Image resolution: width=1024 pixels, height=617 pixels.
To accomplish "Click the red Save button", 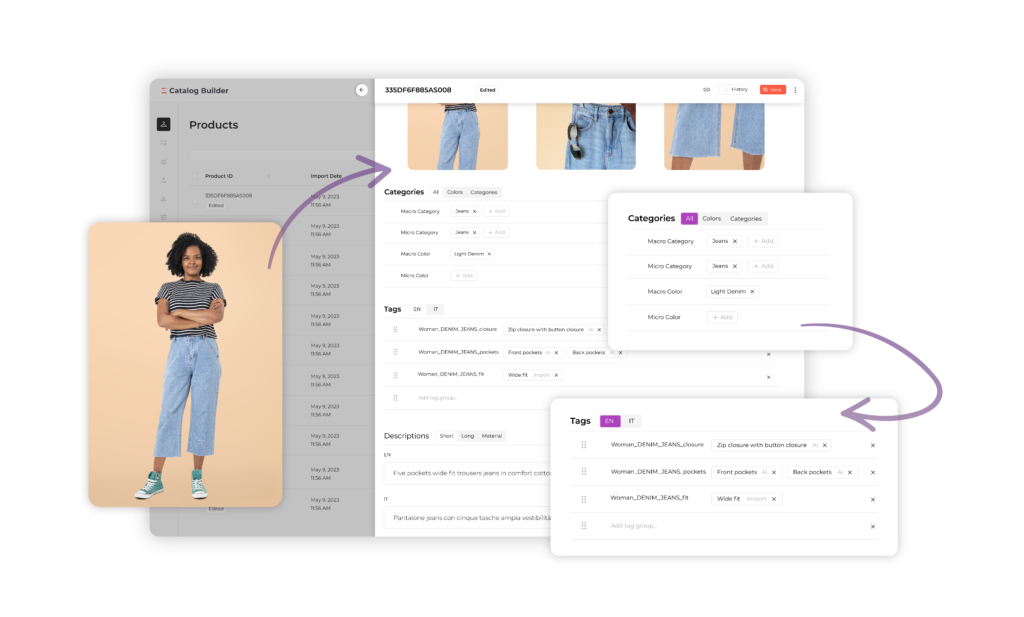I will [773, 89].
